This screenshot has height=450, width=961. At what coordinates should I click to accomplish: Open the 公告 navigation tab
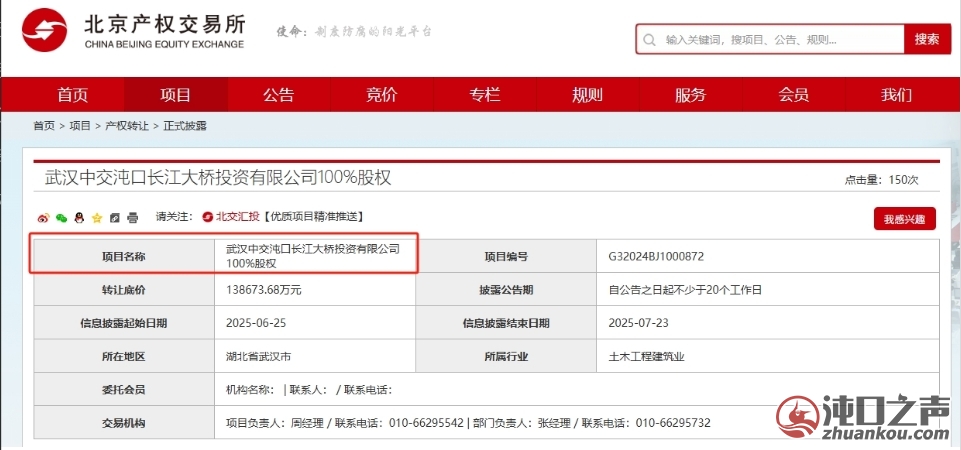(279, 95)
